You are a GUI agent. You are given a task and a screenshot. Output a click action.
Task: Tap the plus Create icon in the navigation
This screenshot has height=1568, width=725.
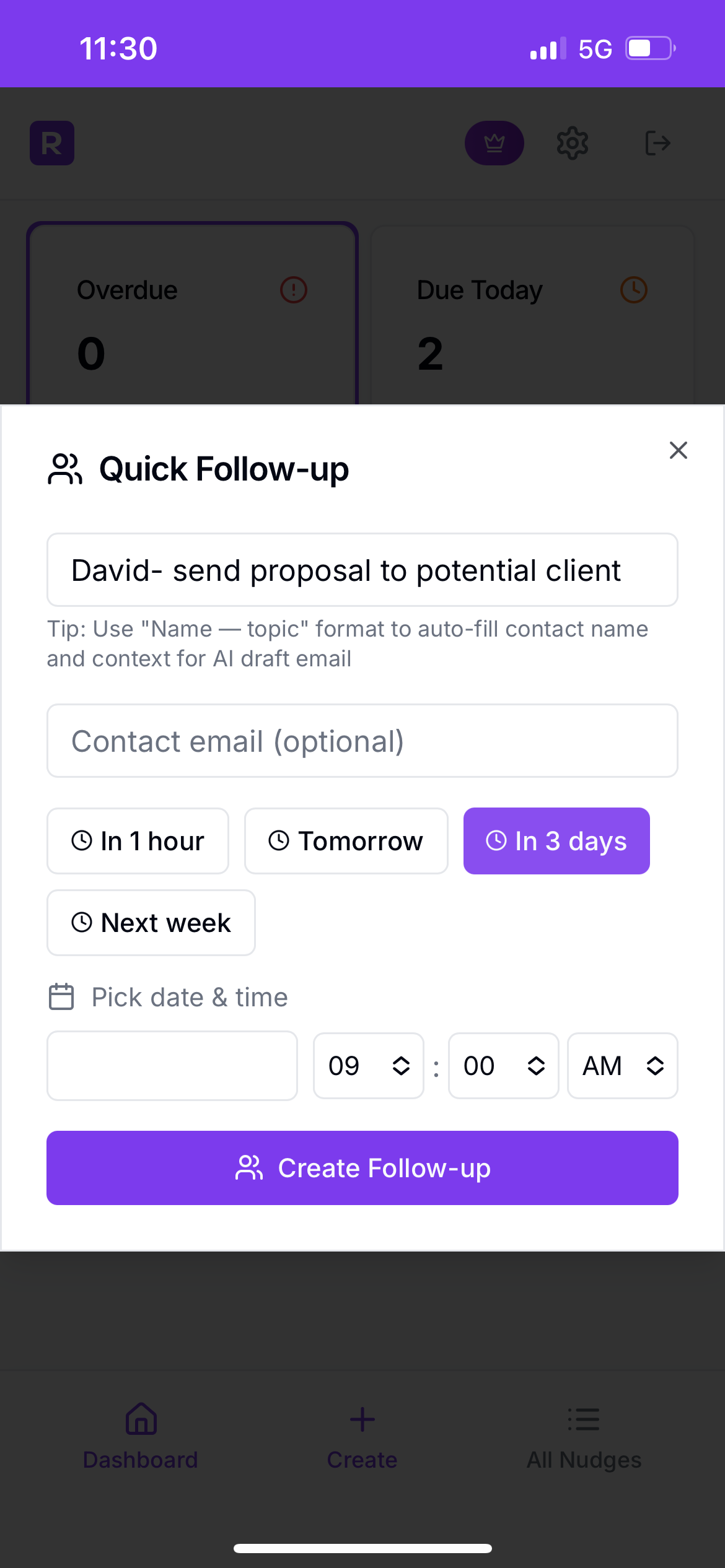(x=362, y=1419)
